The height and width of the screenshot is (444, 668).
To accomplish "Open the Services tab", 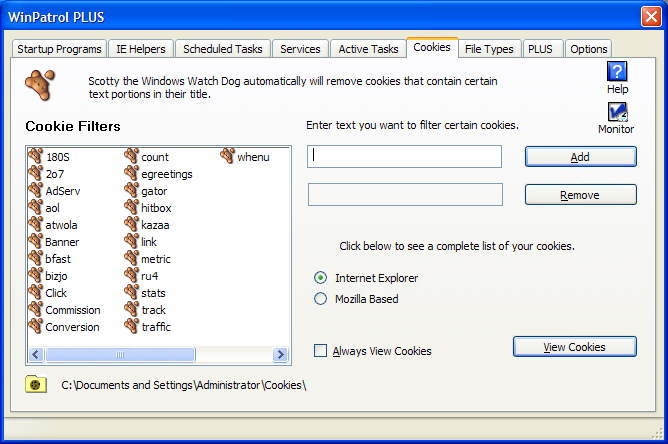I will pyautogui.click(x=300, y=49).
